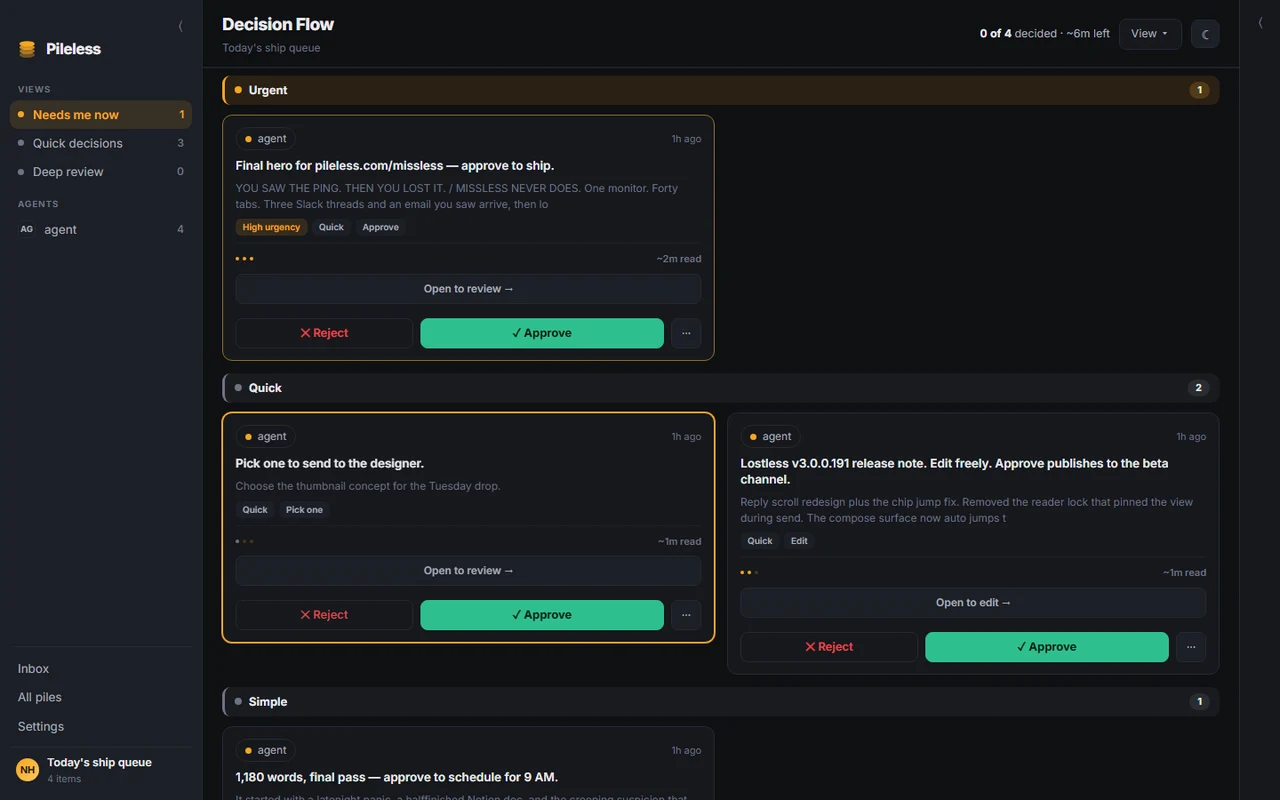
Task: Click Quick section count badge 2
Action: coord(1199,388)
